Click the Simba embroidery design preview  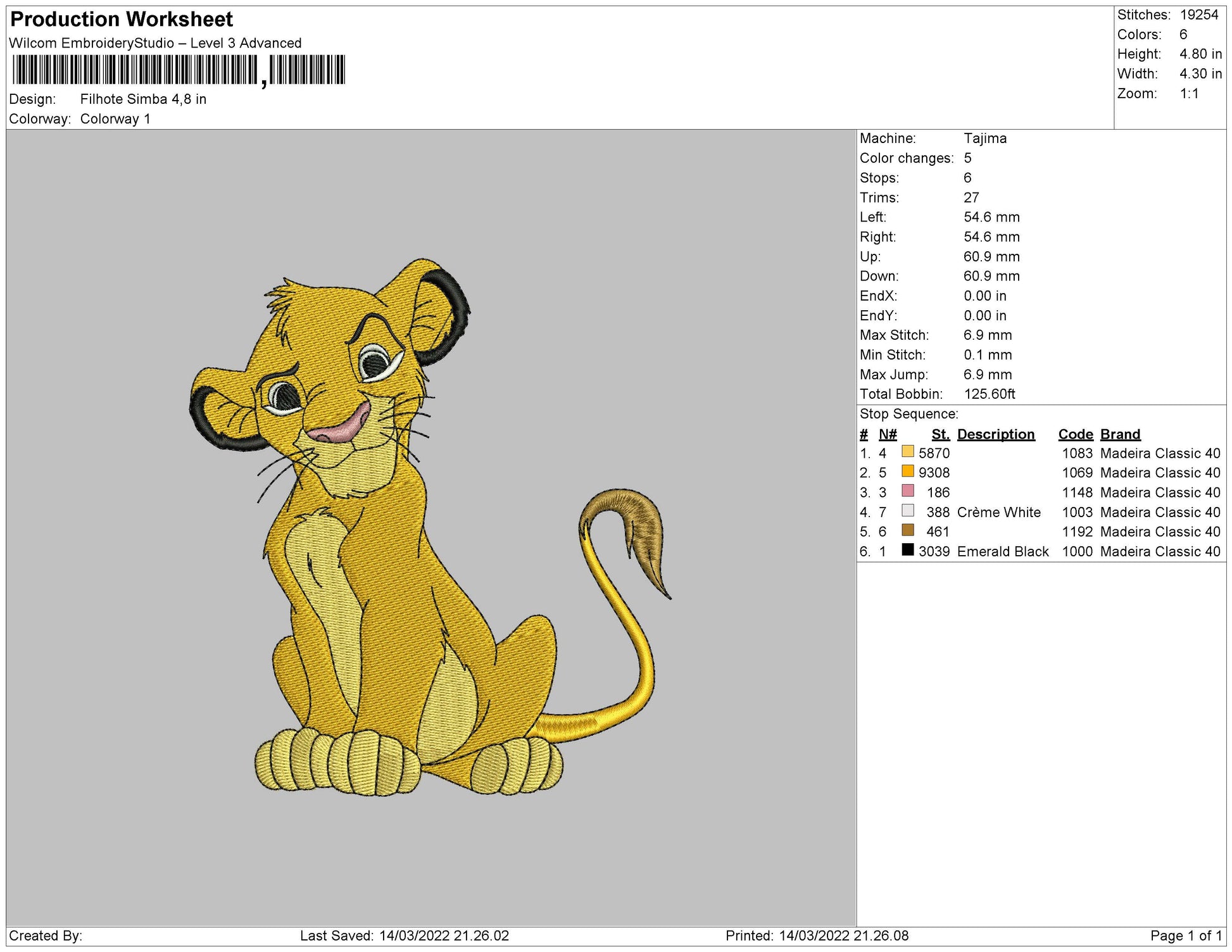tap(412, 538)
